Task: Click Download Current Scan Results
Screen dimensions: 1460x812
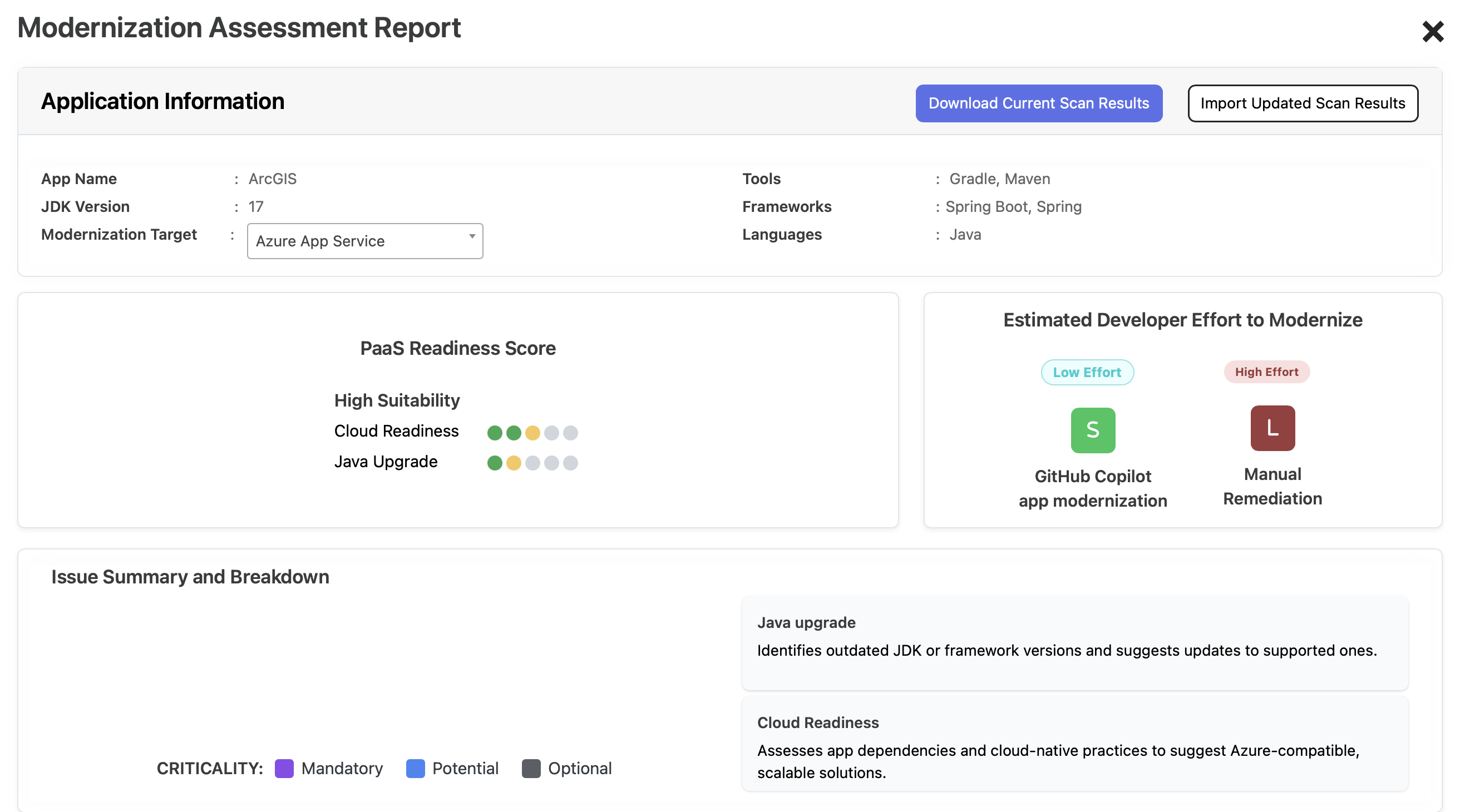Action: (x=1038, y=103)
